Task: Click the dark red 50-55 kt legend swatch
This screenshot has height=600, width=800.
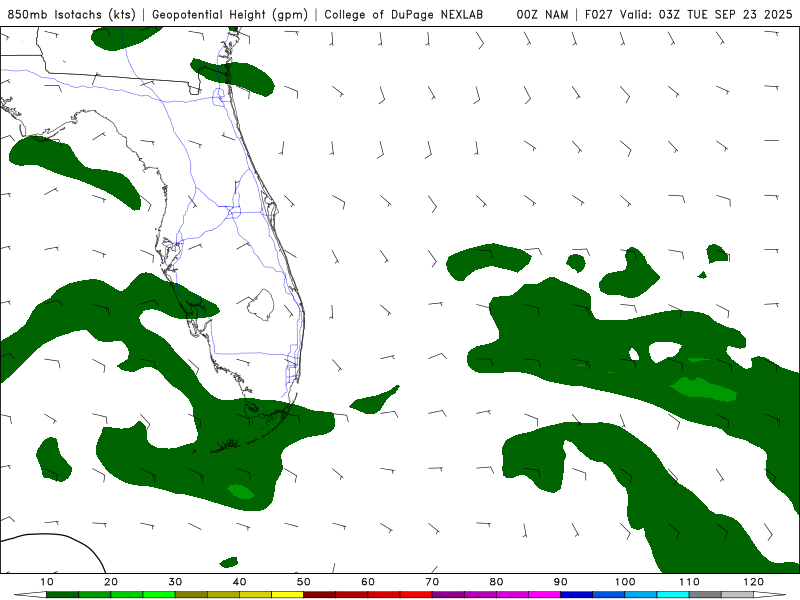Action: 319,595
